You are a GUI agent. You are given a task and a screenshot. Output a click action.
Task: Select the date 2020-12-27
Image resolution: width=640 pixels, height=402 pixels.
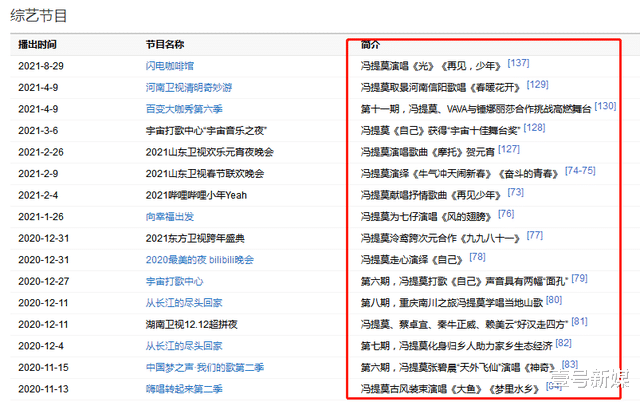[x=44, y=282]
